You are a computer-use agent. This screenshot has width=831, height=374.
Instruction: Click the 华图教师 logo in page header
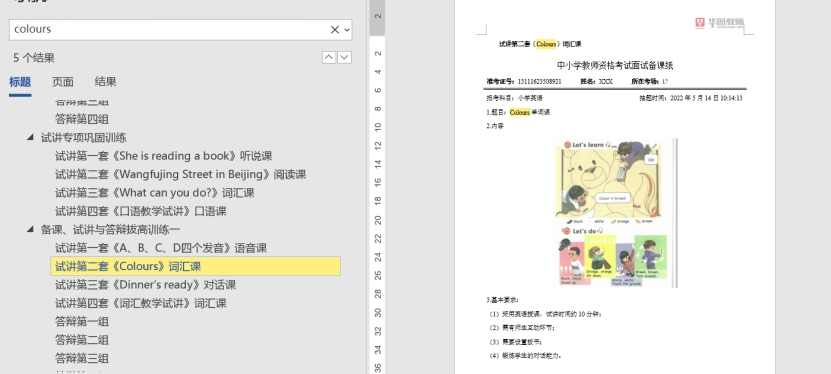(720, 23)
